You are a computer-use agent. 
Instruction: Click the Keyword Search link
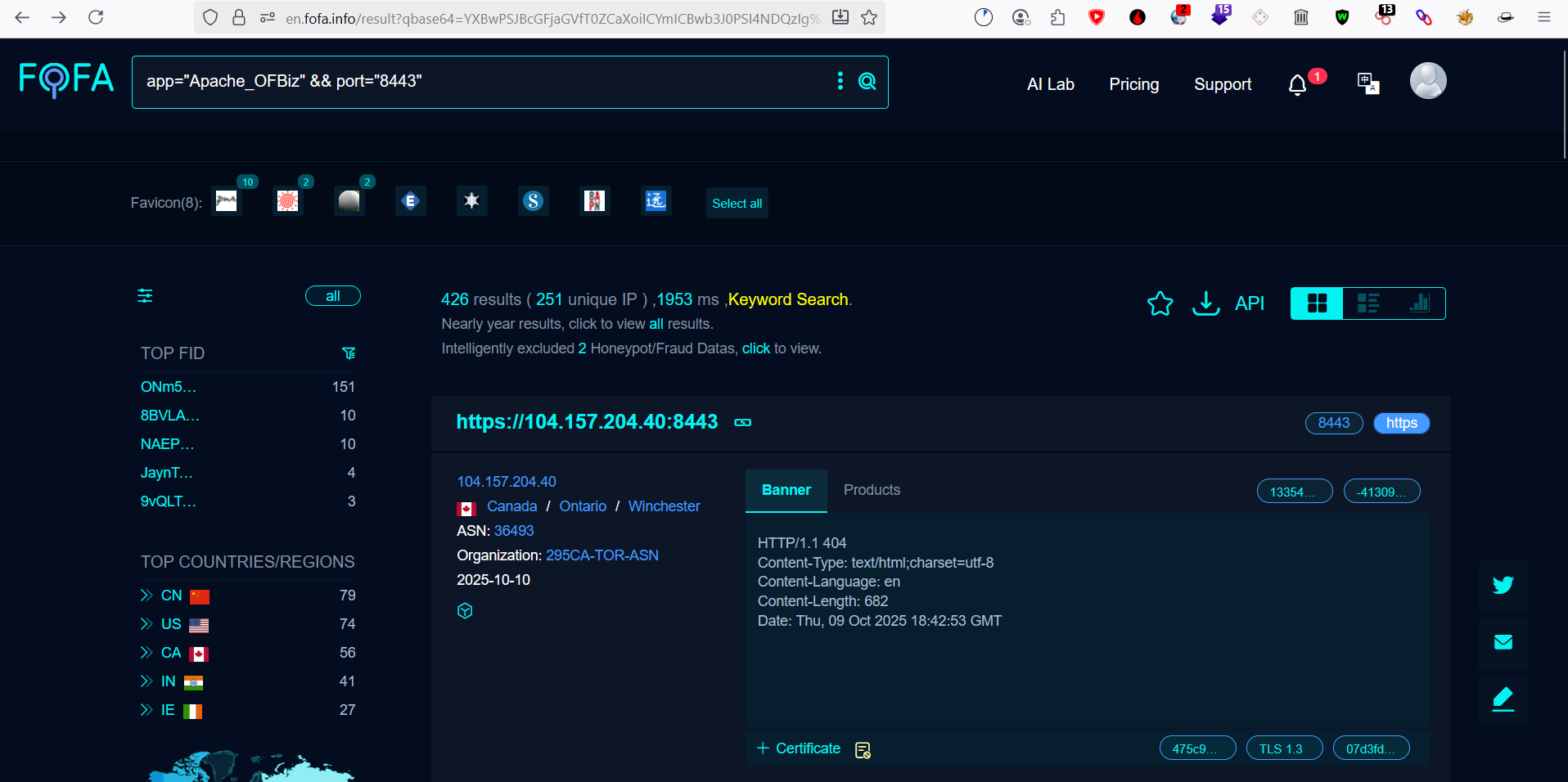(788, 299)
